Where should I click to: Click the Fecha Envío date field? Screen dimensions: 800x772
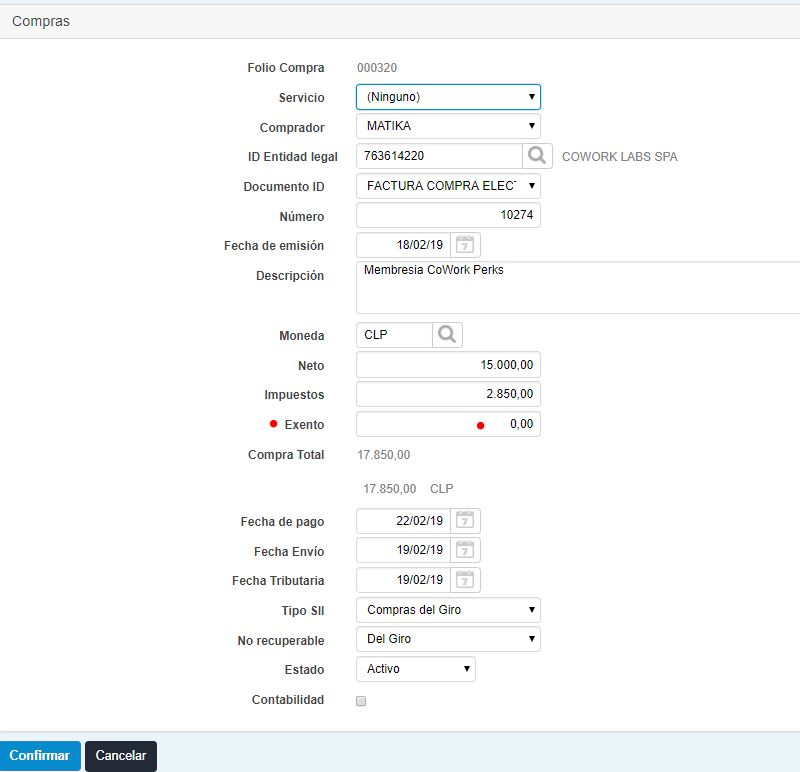point(403,550)
